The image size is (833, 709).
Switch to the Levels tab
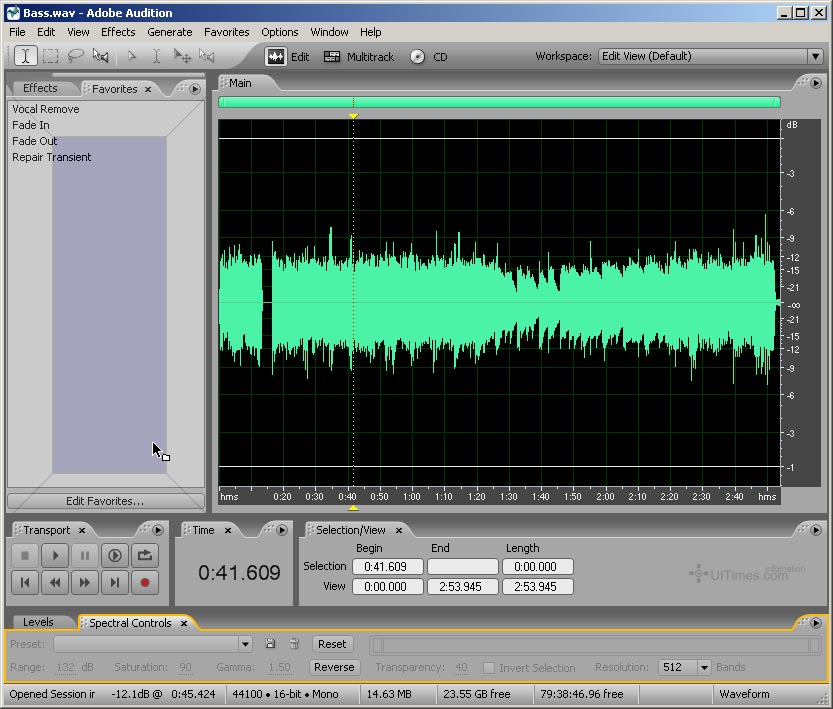click(x=38, y=622)
